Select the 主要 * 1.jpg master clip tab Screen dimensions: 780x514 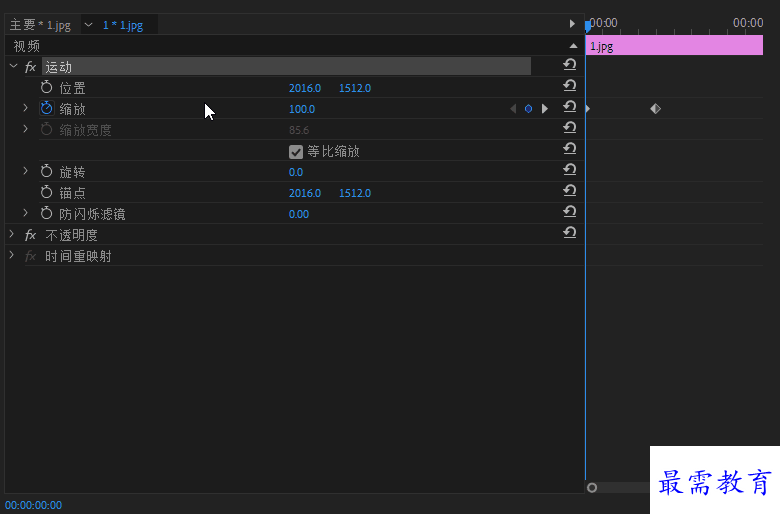click(40, 25)
